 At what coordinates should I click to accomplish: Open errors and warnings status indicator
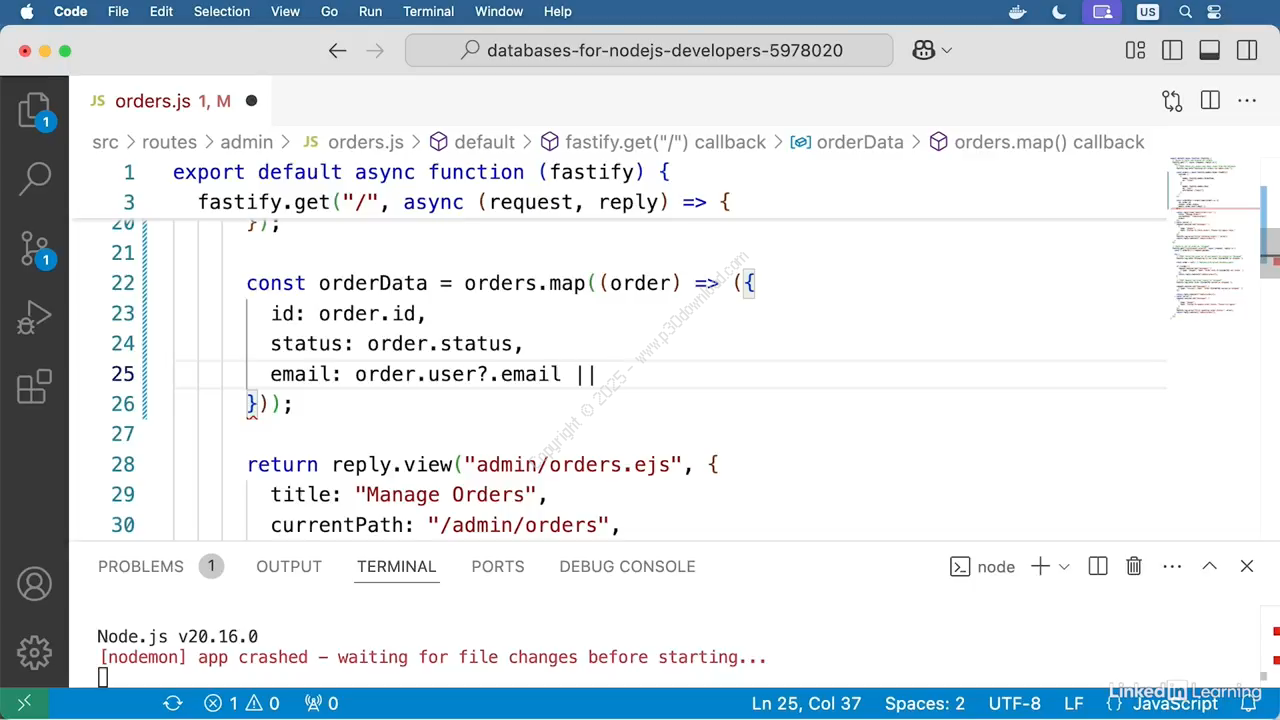tap(242, 703)
